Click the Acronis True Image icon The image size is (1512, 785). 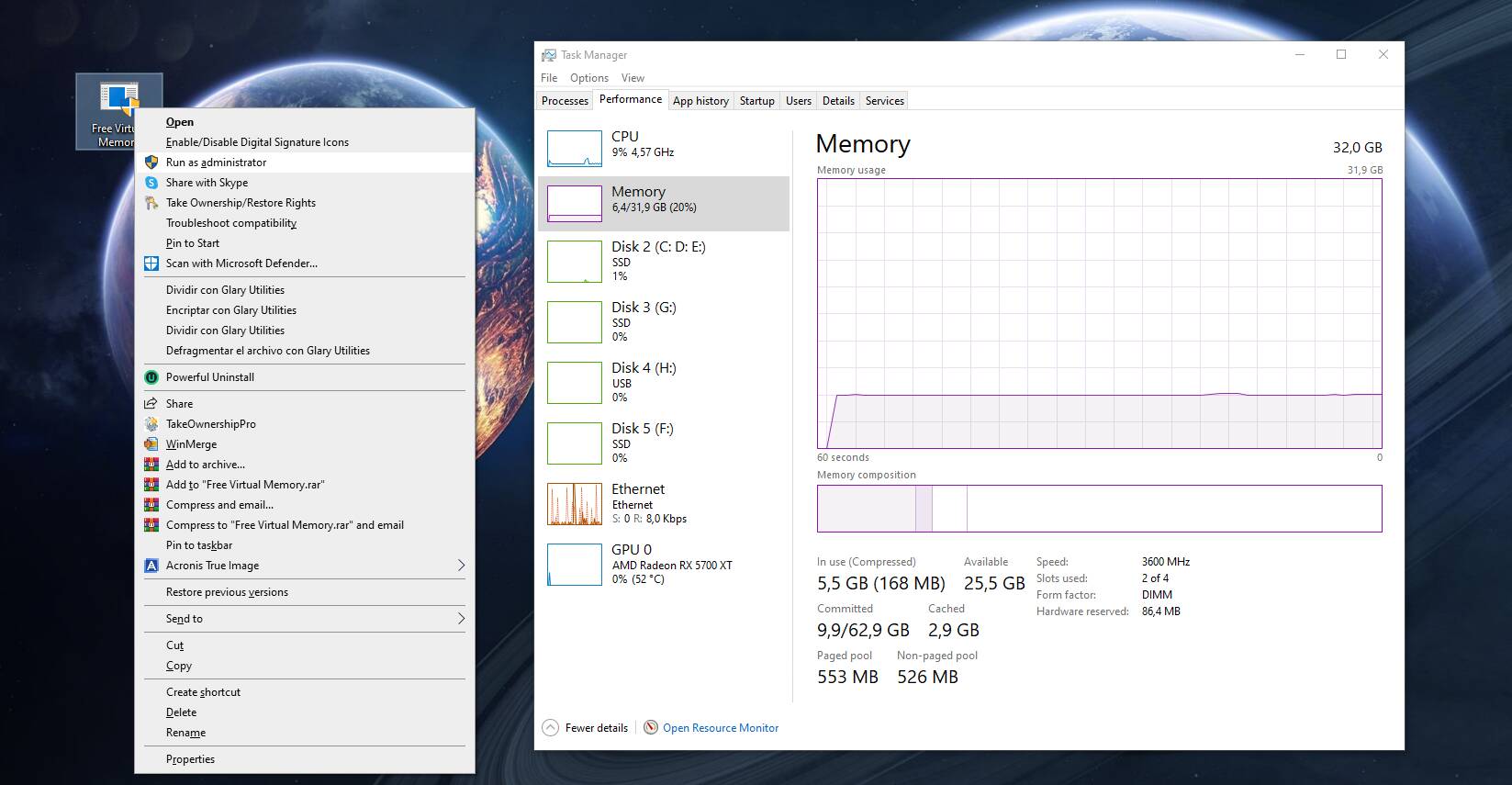coord(151,566)
